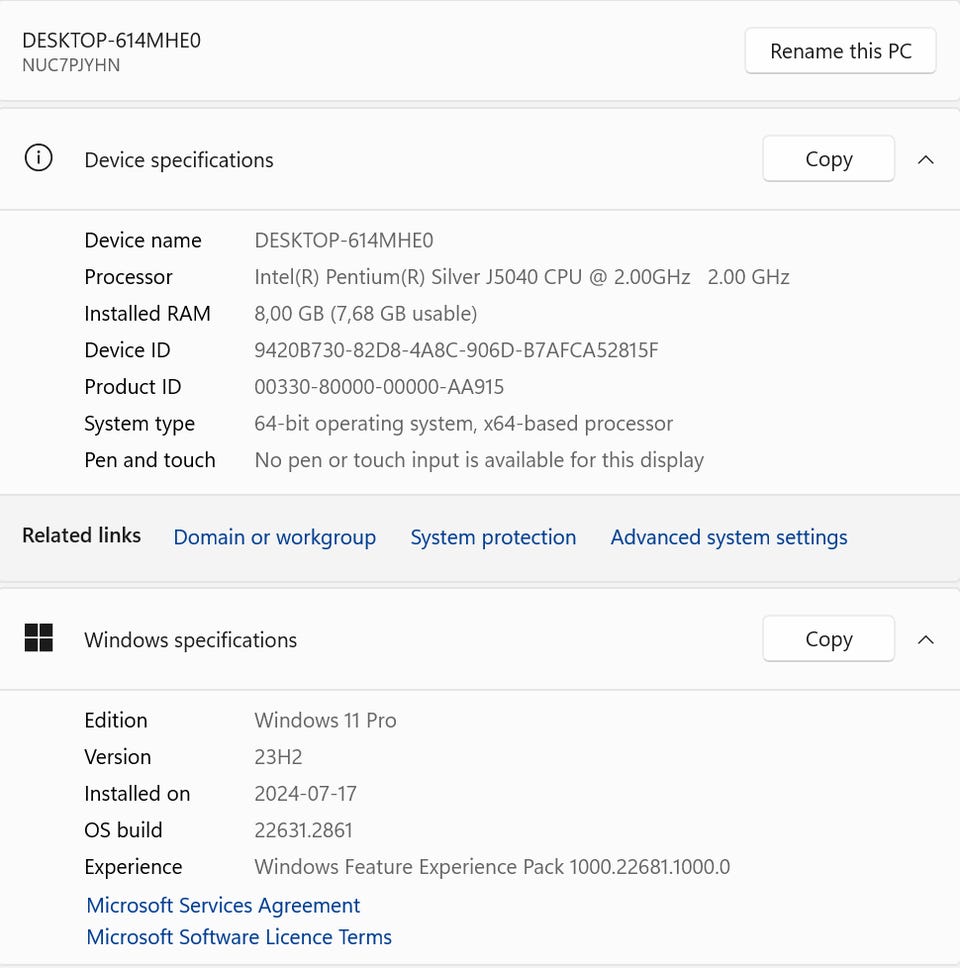
Task: Click the Installed RAM value 8,00 GB
Action: pos(365,314)
